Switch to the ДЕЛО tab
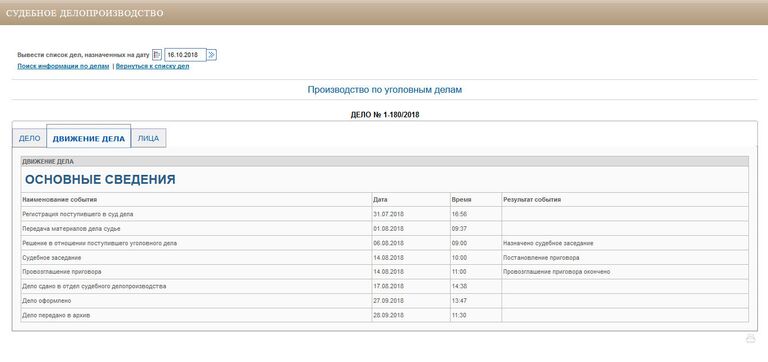This screenshot has width=768, height=362. pyautogui.click(x=29, y=139)
